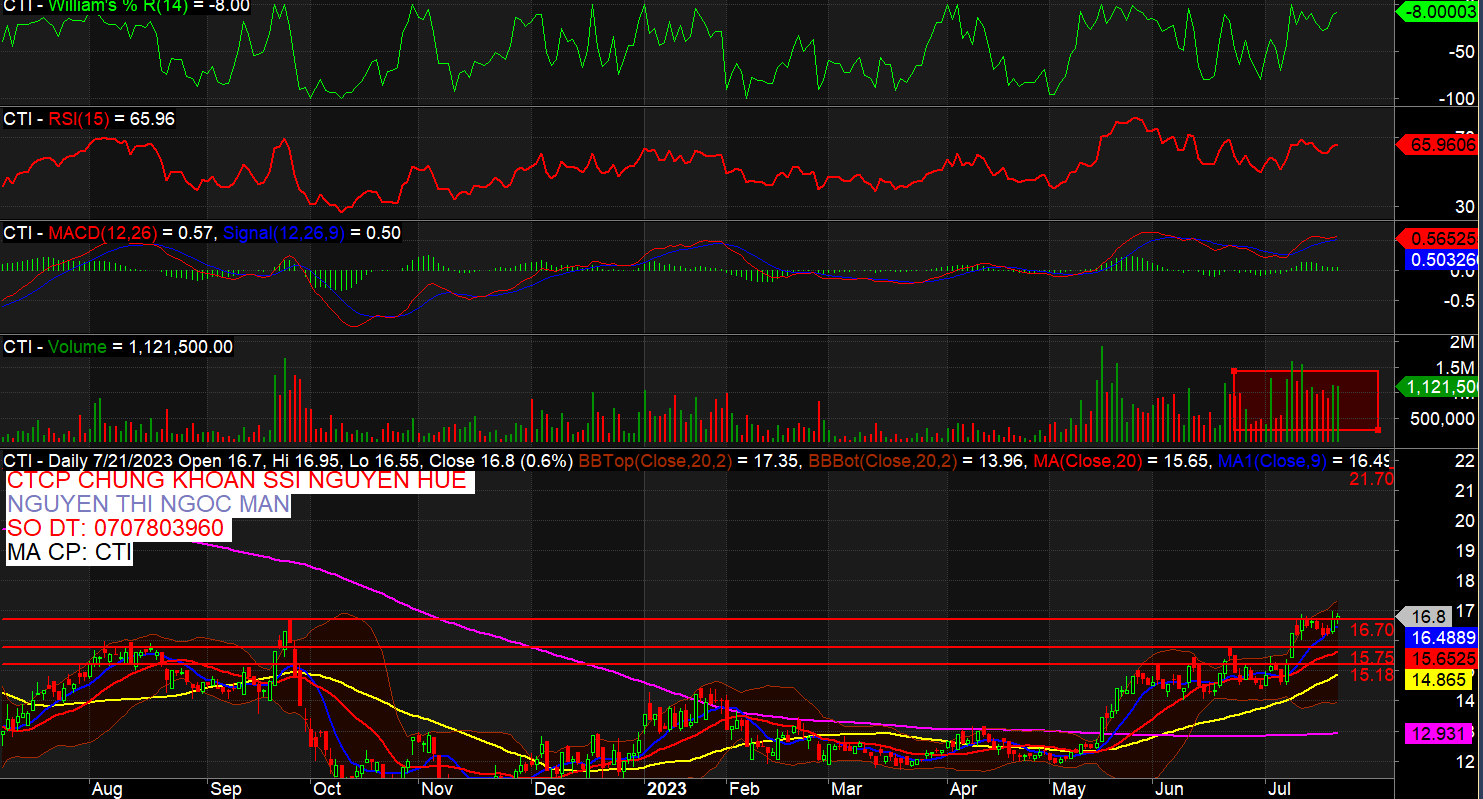Click the red RSI value marker 65.9606

click(x=1437, y=145)
